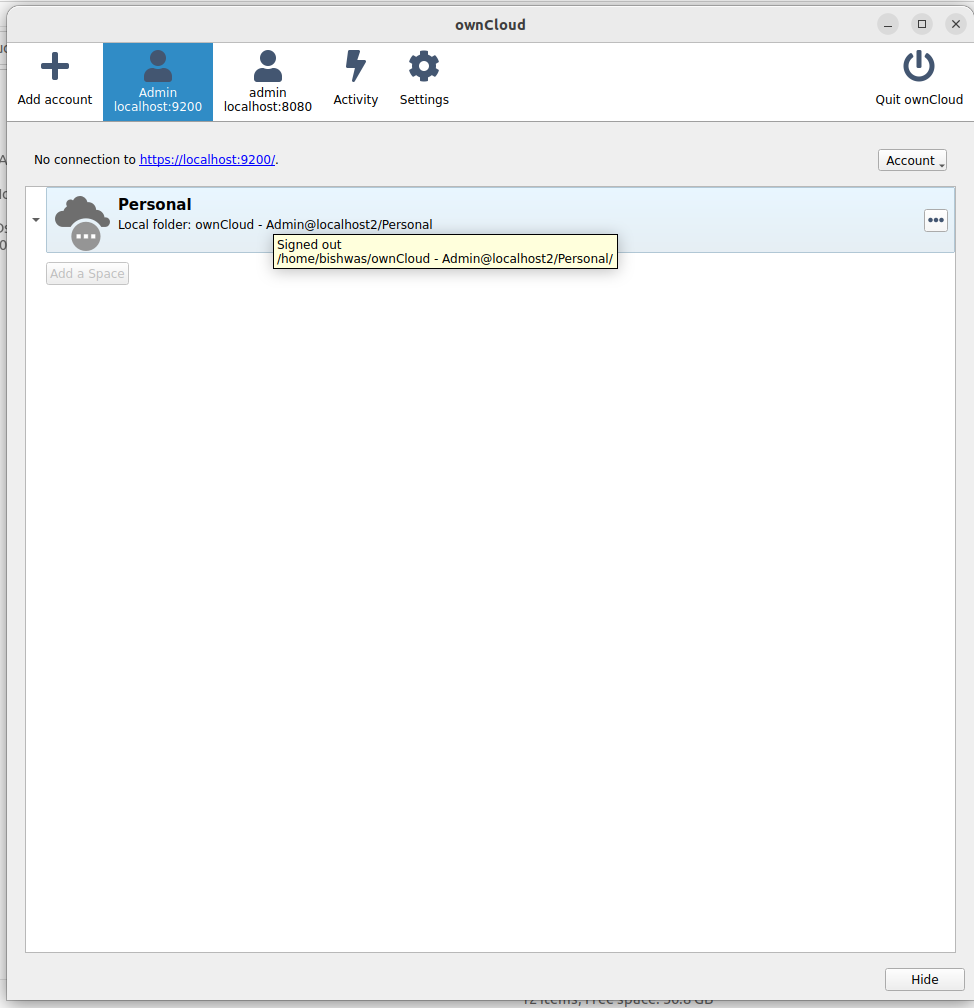
Task: Select the Admin localhost:9200 account tab
Action: pos(158,82)
